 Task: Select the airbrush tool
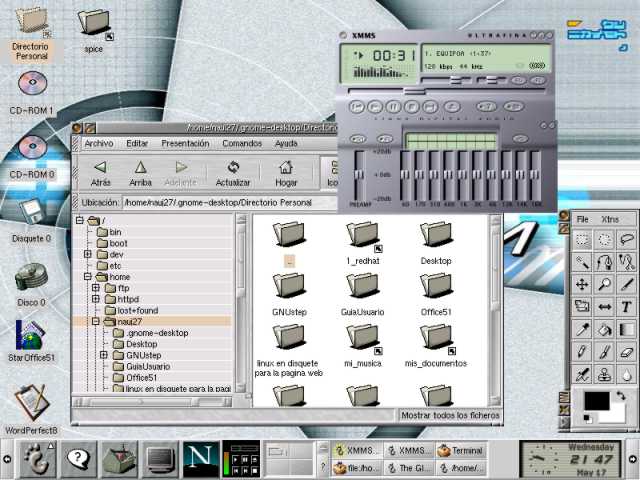click(582, 374)
